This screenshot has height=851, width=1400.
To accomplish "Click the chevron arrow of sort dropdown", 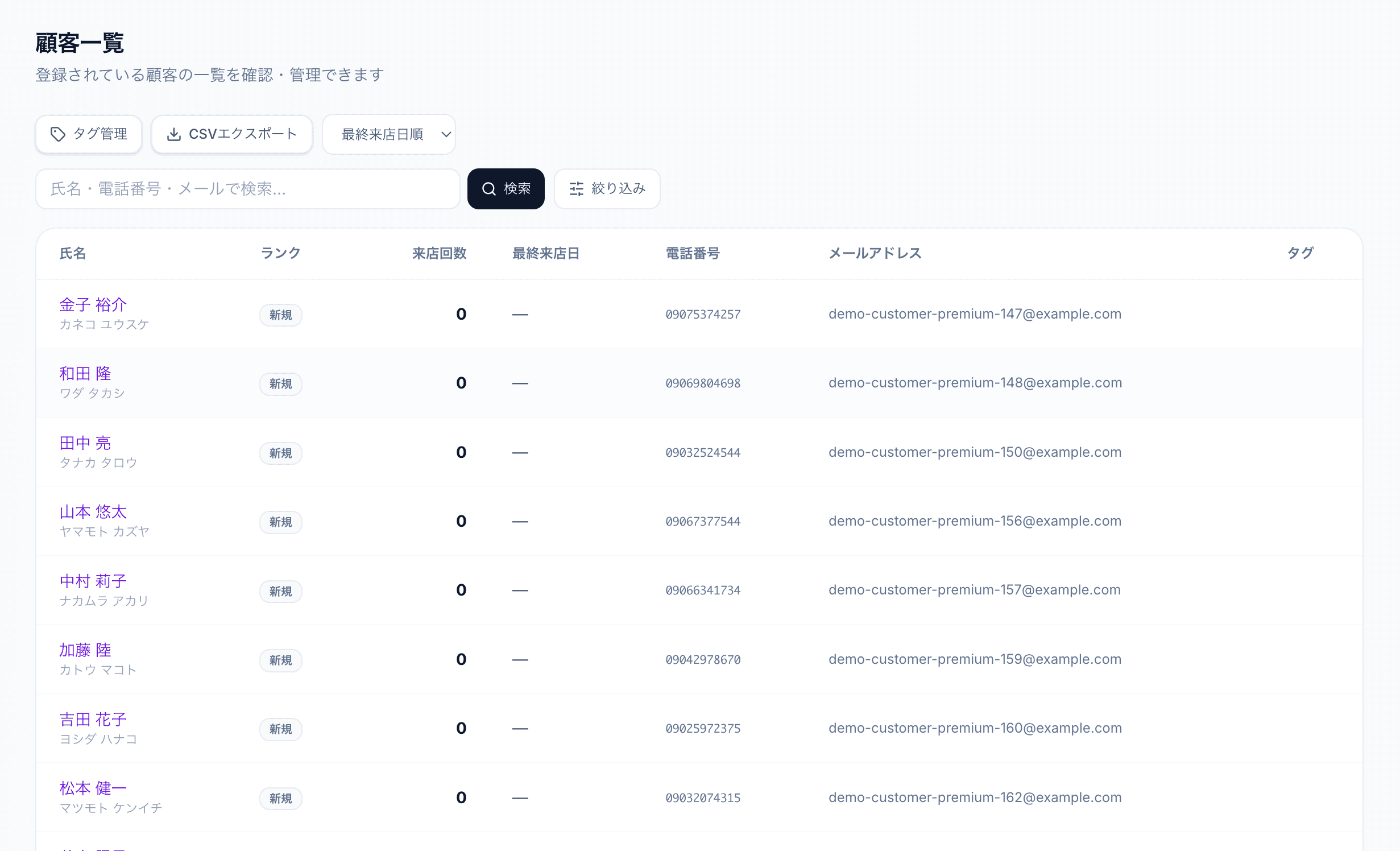I will click(446, 134).
